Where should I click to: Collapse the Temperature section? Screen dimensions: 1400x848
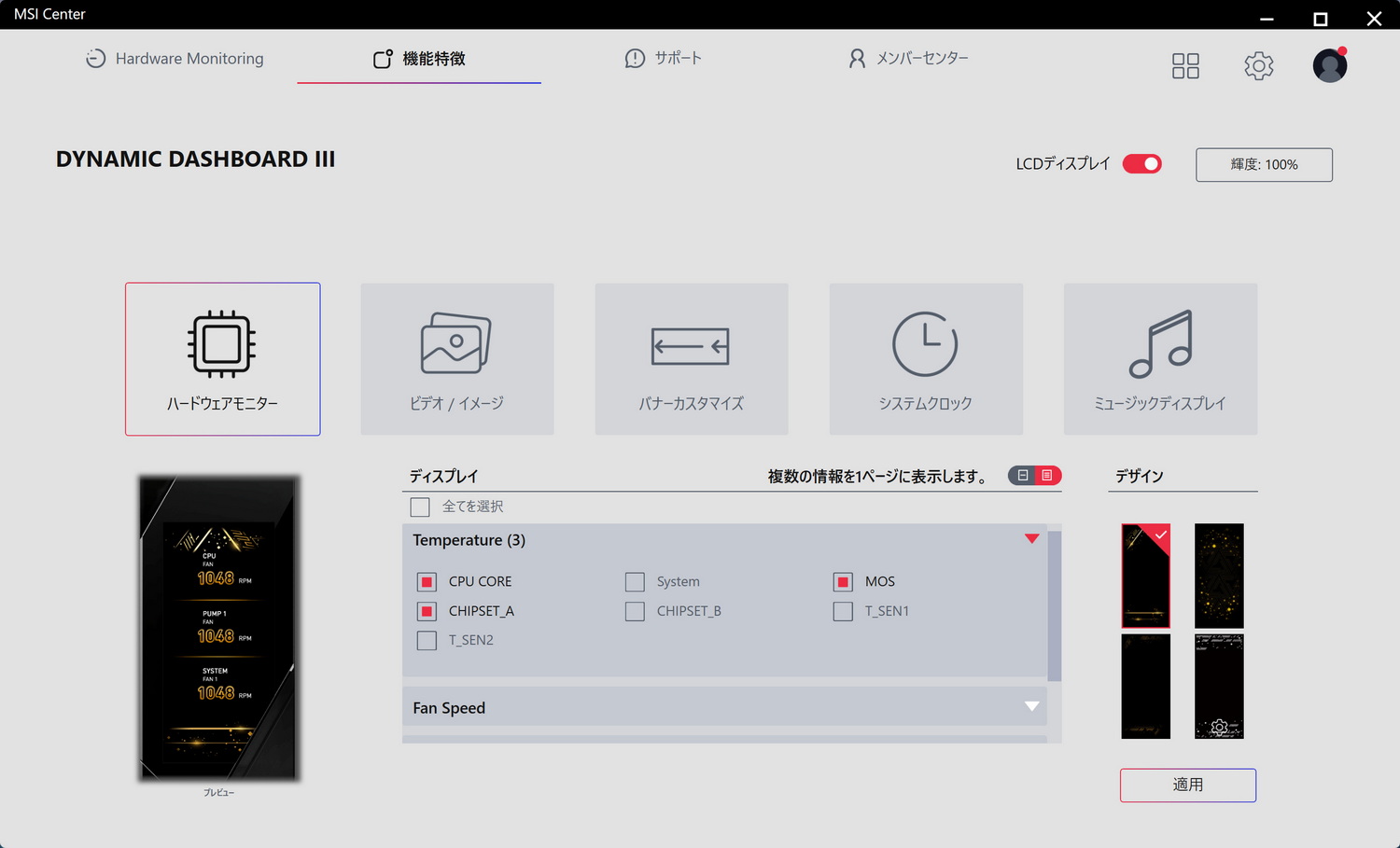(x=1031, y=539)
